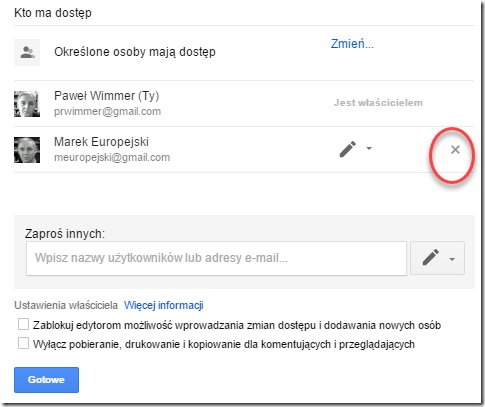Open the invite permission dropdown arrow
This screenshot has width=485, height=407.
pyautogui.click(x=452, y=259)
